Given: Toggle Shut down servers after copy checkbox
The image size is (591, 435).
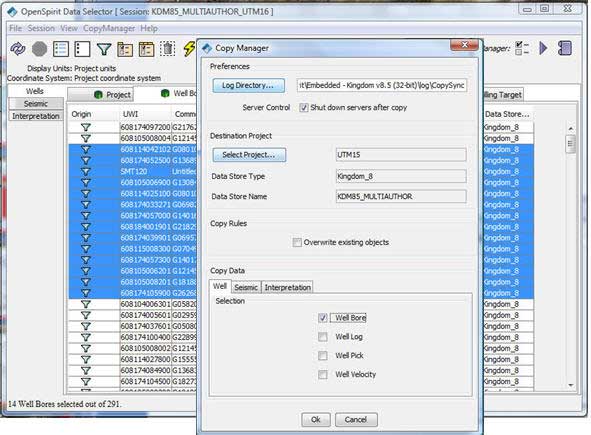Looking at the screenshot, I should click(x=303, y=108).
